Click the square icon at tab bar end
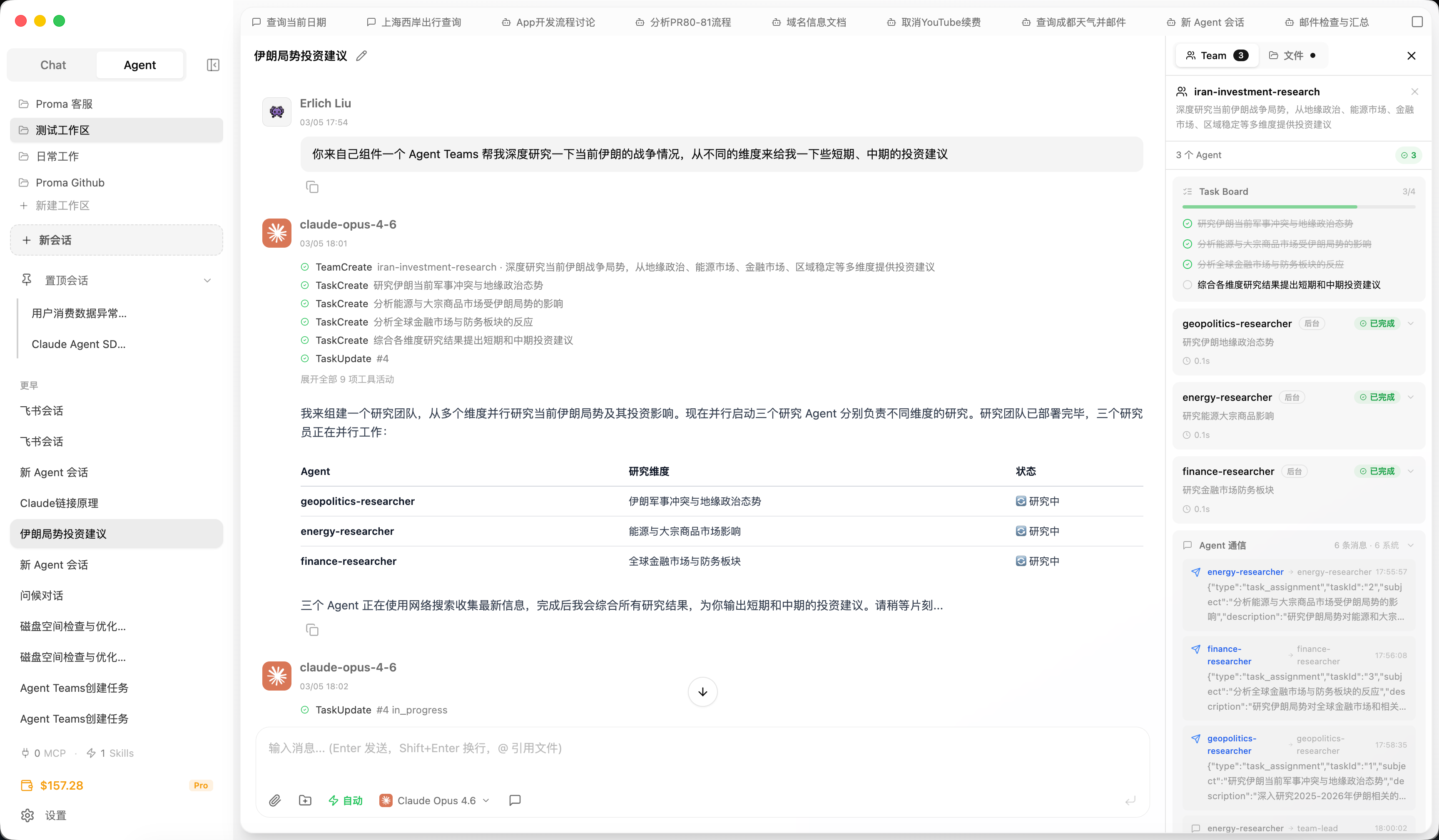The height and width of the screenshot is (840, 1439). tap(1417, 22)
